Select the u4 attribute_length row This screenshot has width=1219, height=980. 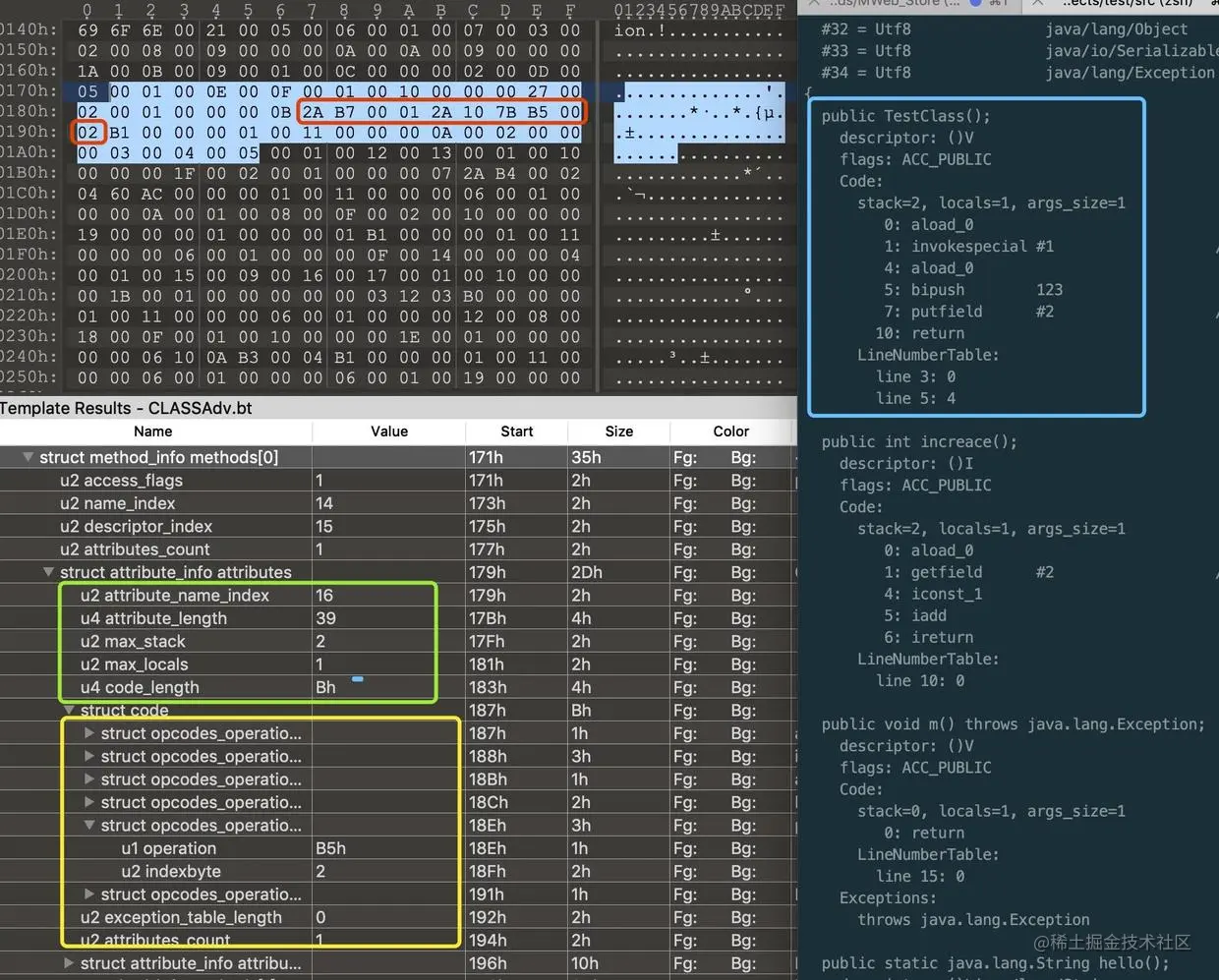click(x=396, y=618)
